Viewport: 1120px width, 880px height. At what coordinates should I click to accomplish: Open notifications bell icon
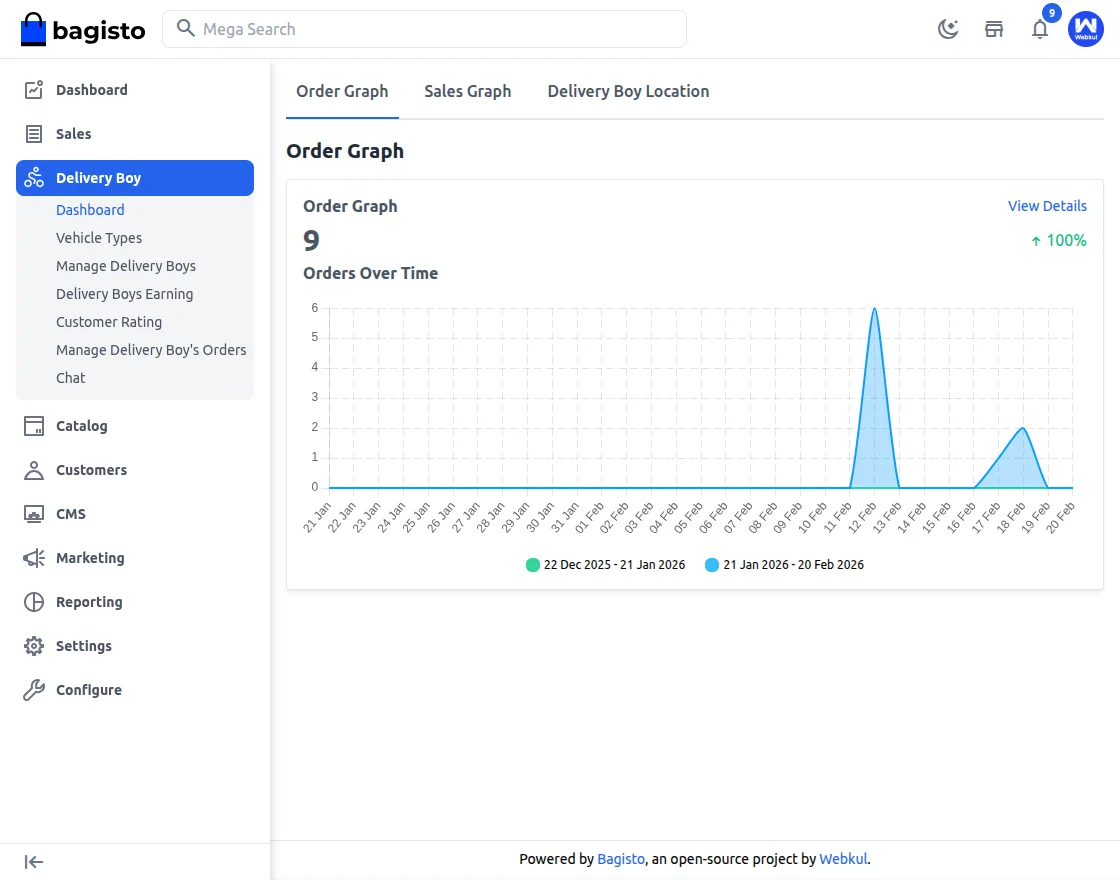click(x=1040, y=29)
